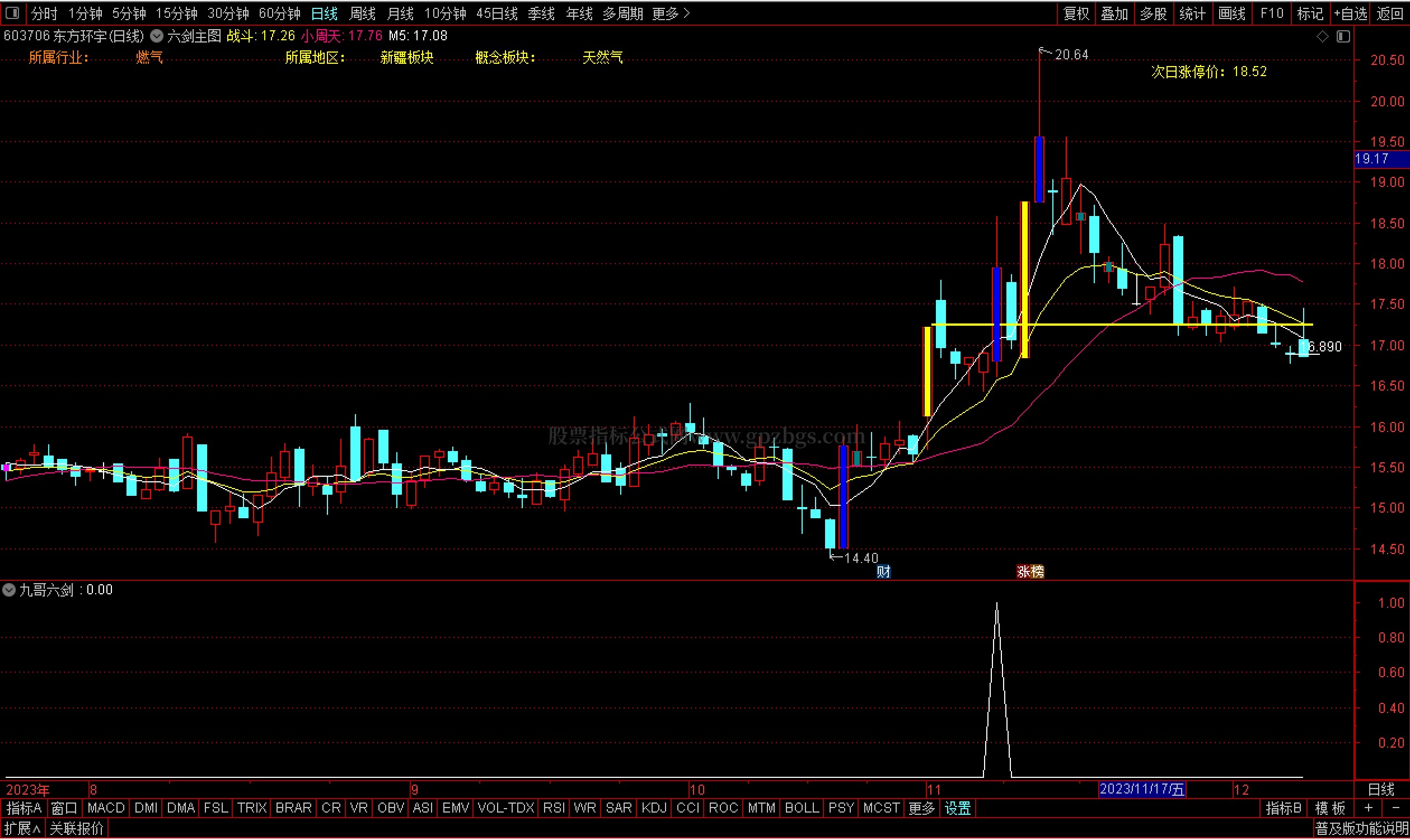Click the panel toggle icon at top-left
The width and height of the screenshot is (1410, 840).
[x=12, y=12]
